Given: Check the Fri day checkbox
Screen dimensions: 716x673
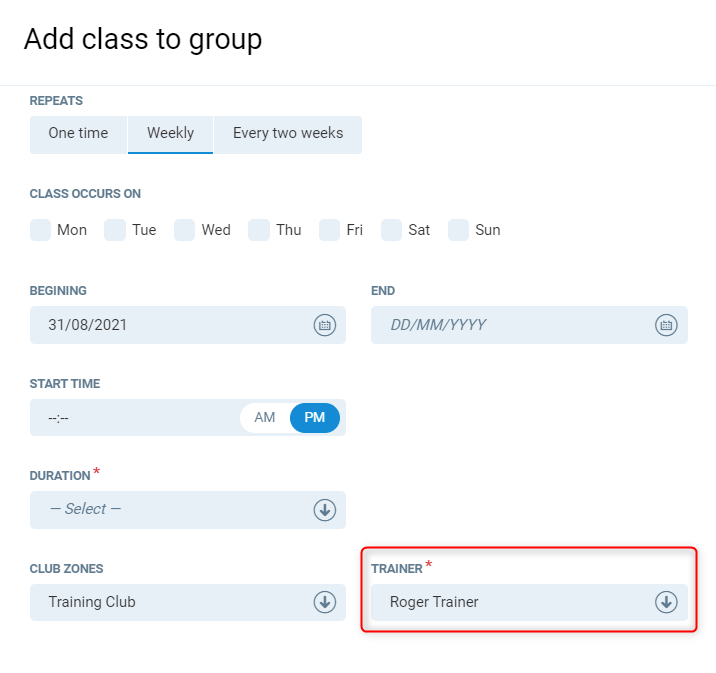Looking at the screenshot, I should tap(330, 230).
